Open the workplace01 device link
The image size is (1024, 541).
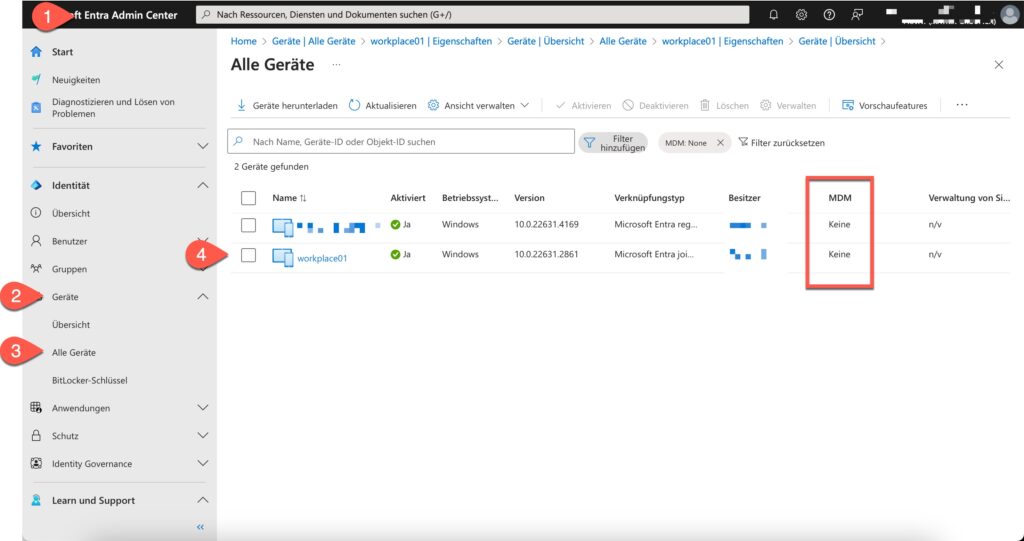coord(322,258)
